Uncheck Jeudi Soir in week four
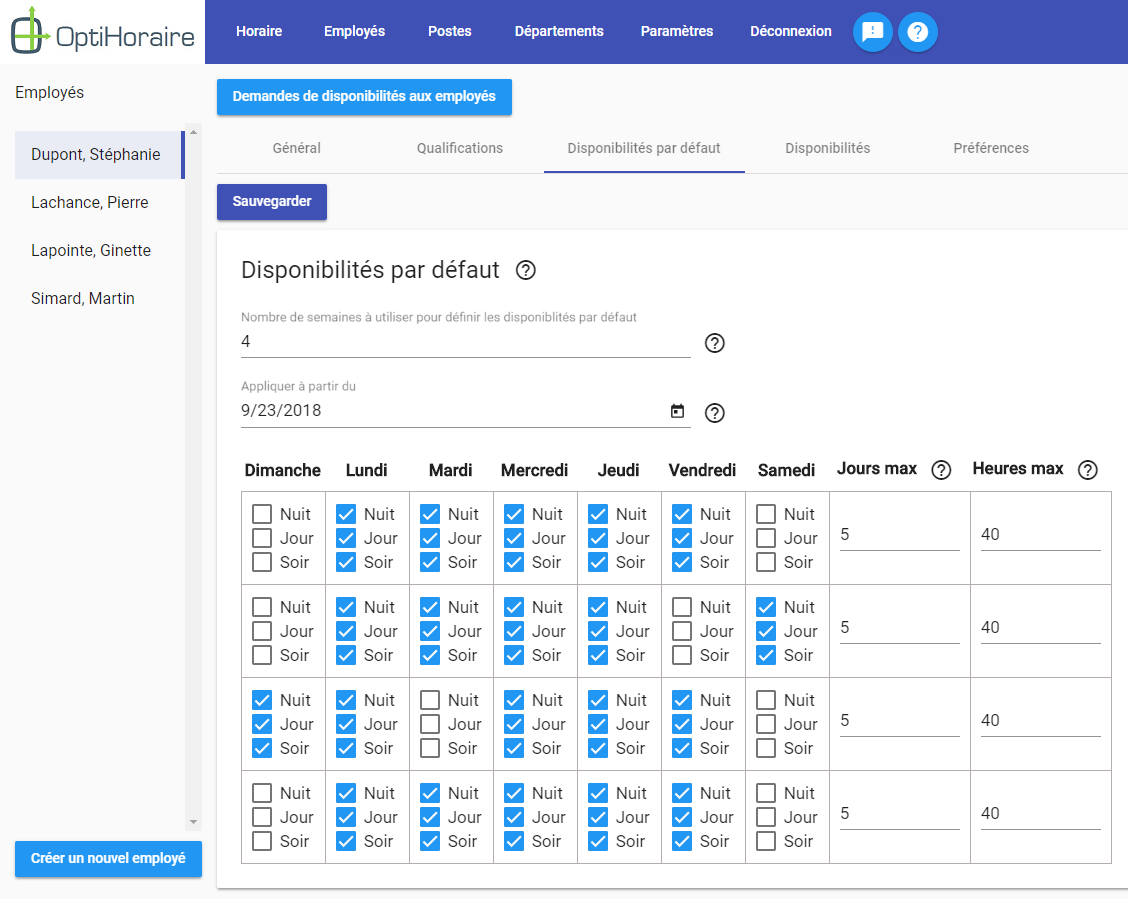This screenshot has height=899, width=1128. [598, 841]
